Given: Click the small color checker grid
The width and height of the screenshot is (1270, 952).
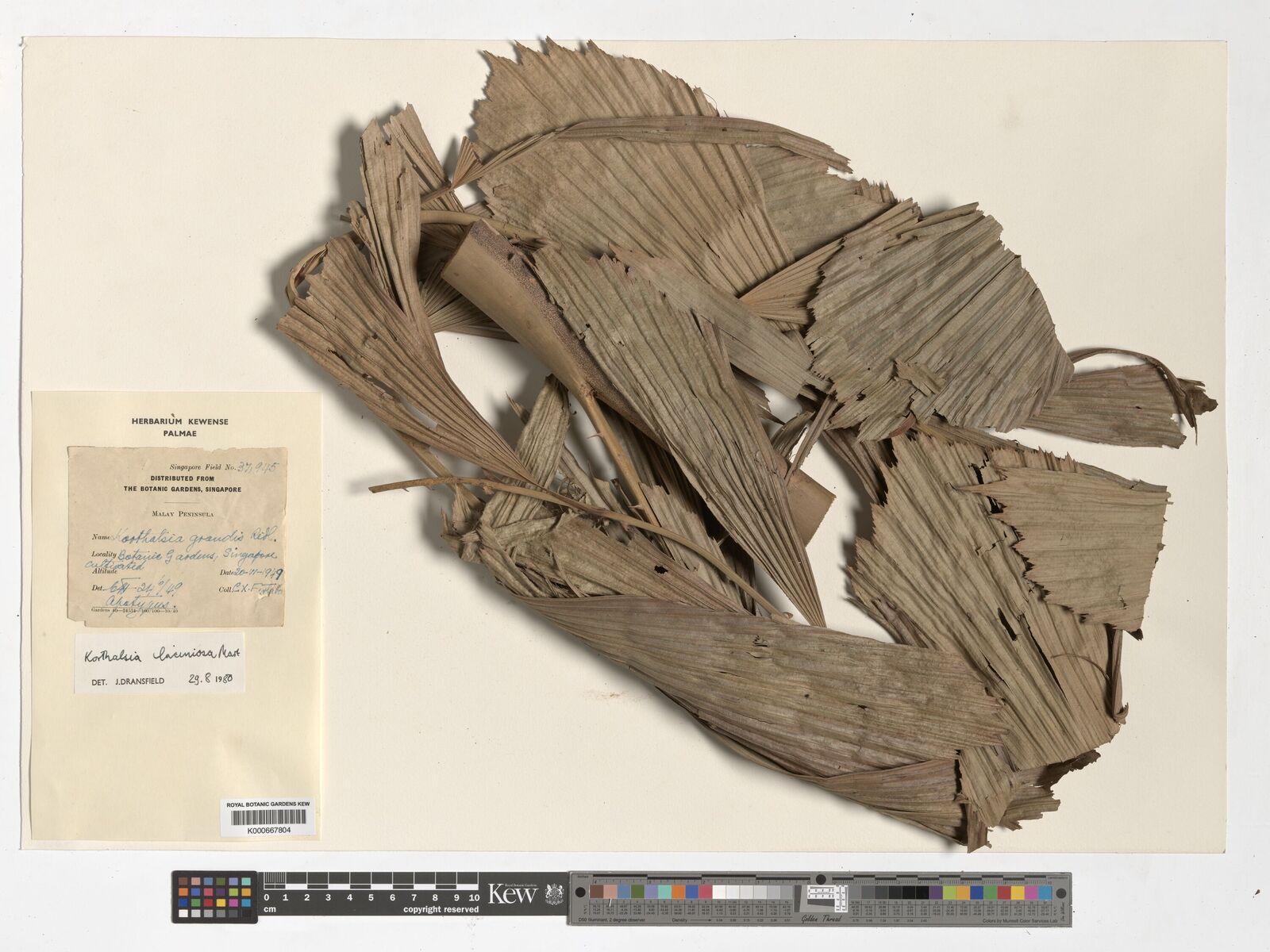Looking at the screenshot, I should (x=214, y=898).
